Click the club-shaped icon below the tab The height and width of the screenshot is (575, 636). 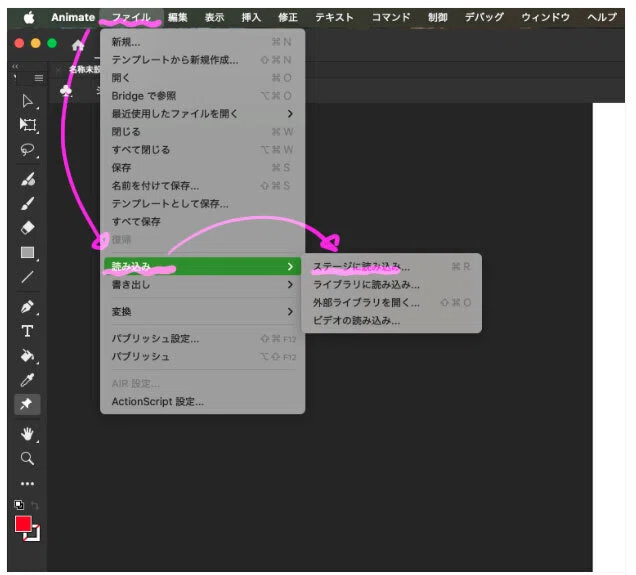pyautogui.click(x=66, y=90)
